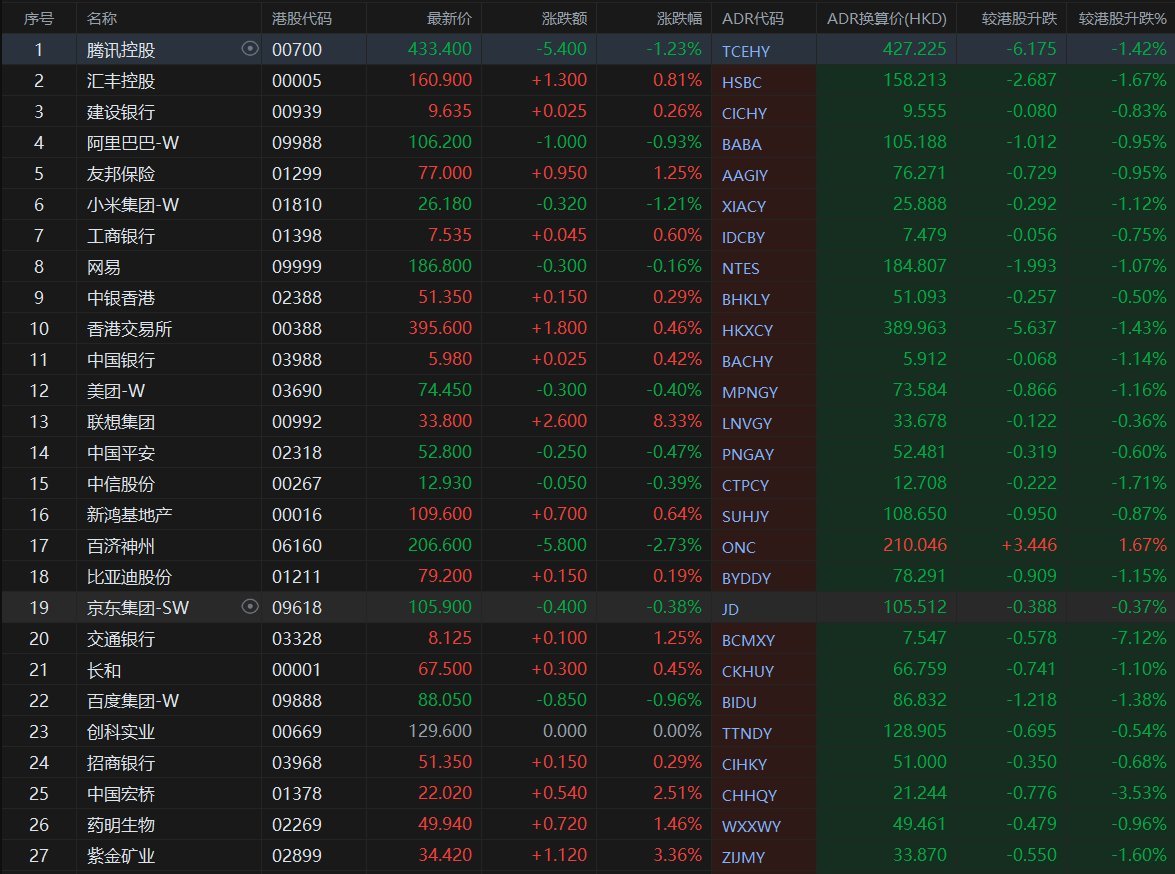1175x874 pixels.
Task: Select the 网易 stock name
Action: (x=103, y=267)
